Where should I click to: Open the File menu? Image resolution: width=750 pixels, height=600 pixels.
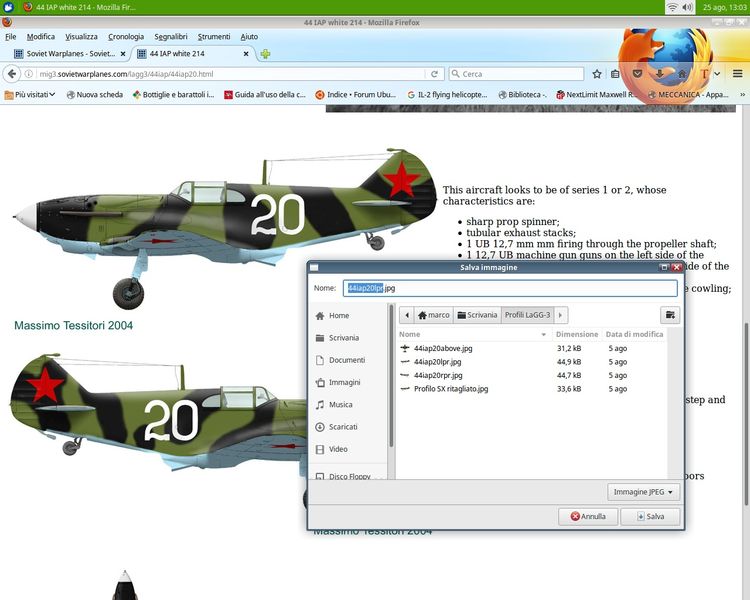(11, 36)
